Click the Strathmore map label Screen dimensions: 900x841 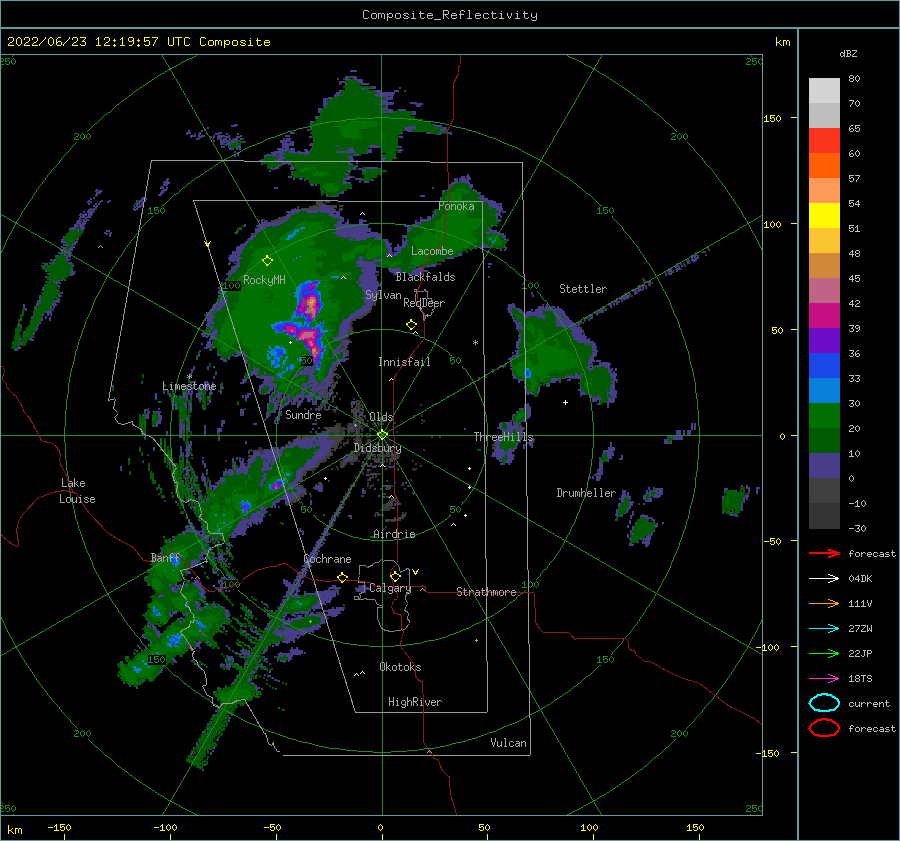[x=486, y=592]
